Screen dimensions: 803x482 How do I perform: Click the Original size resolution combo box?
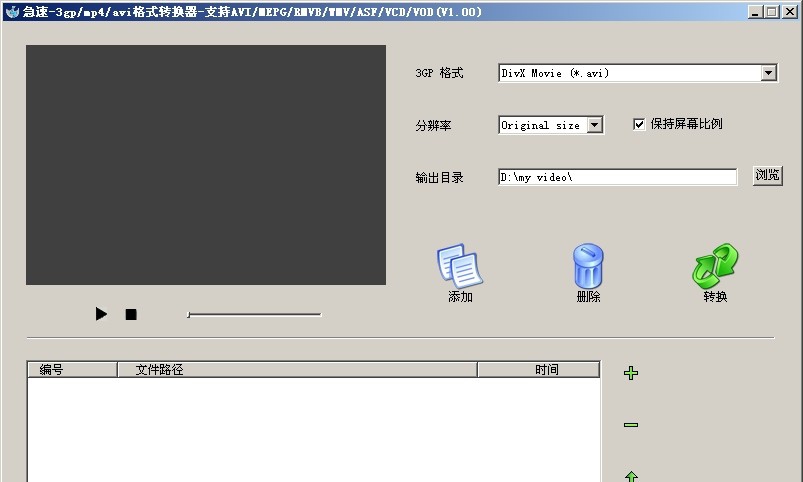(551, 124)
